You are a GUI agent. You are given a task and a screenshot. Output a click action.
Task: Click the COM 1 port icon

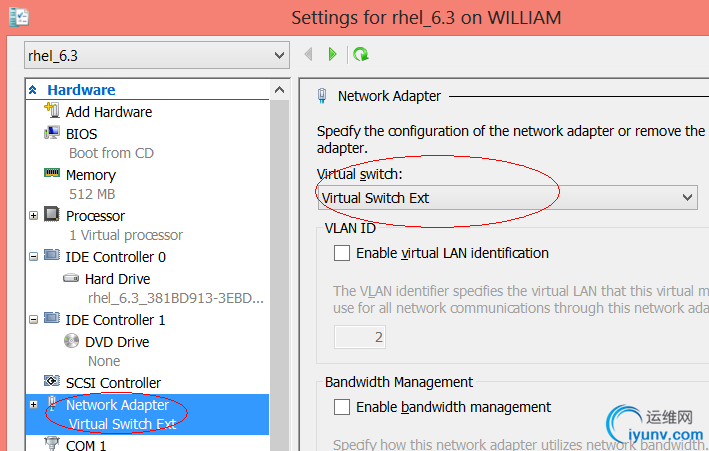tap(53, 445)
